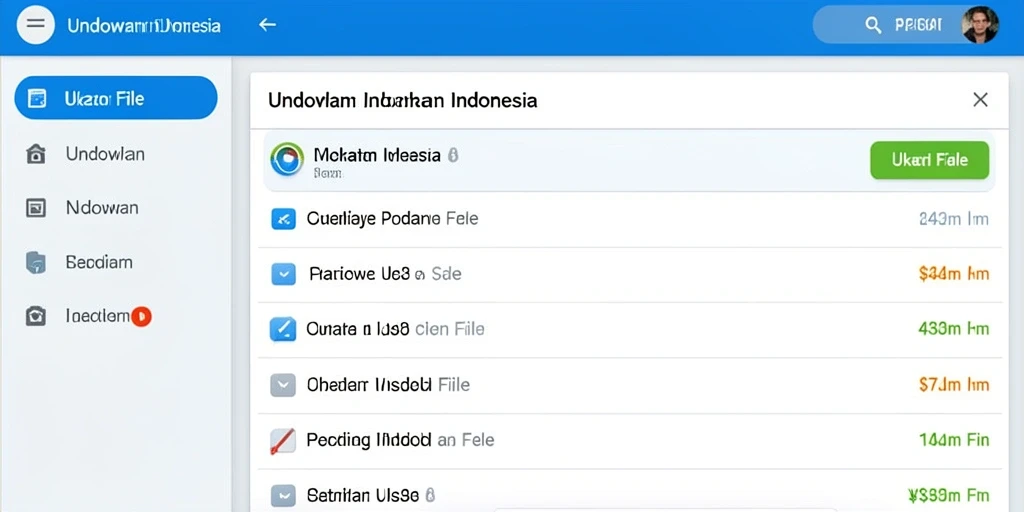The width and height of the screenshot is (1024, 512).
Task: Click the search magnifier icon
Action: pyautogui.click(x=872, y=25)
